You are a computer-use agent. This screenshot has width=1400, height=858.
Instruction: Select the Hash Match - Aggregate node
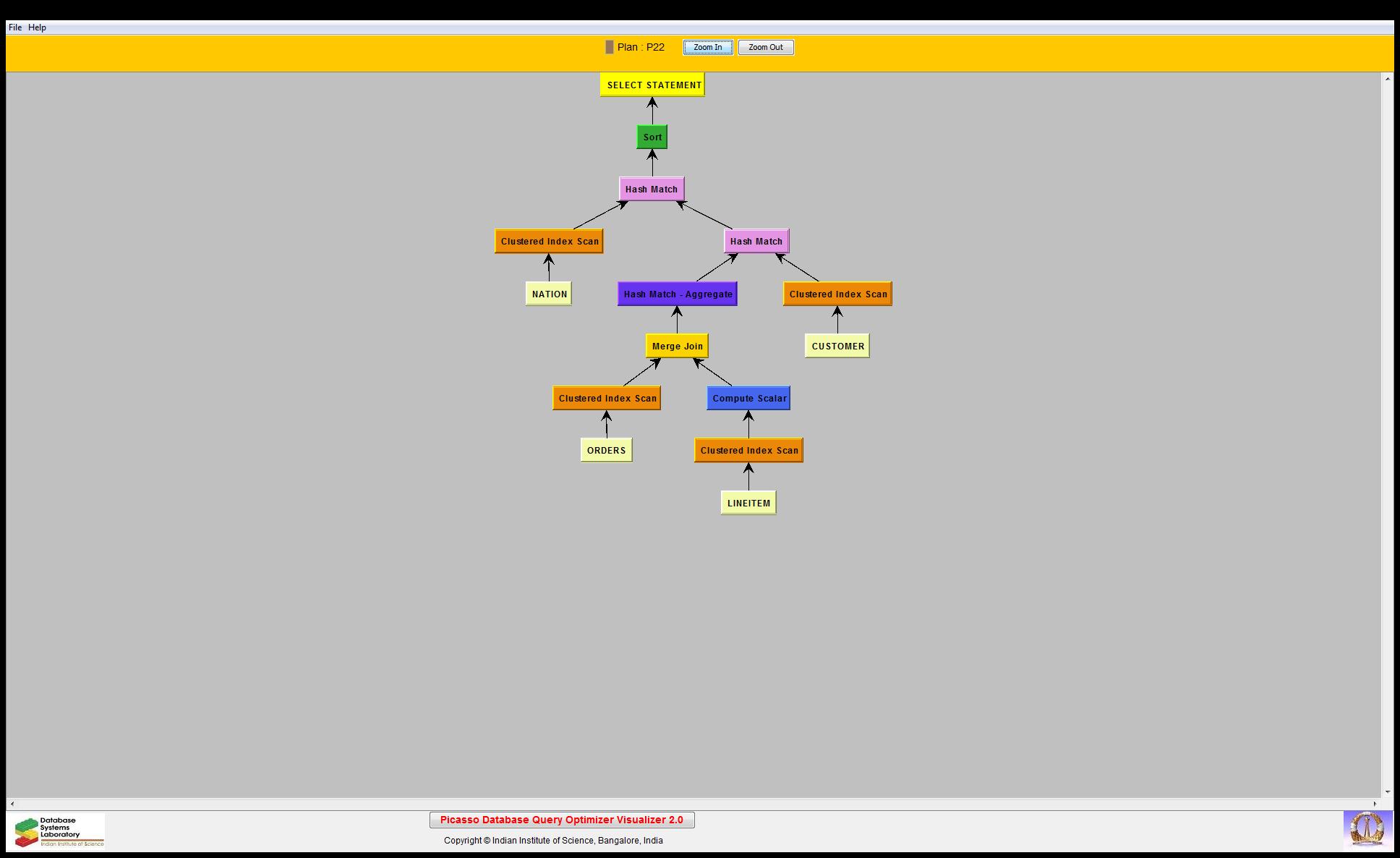[677, 294]
